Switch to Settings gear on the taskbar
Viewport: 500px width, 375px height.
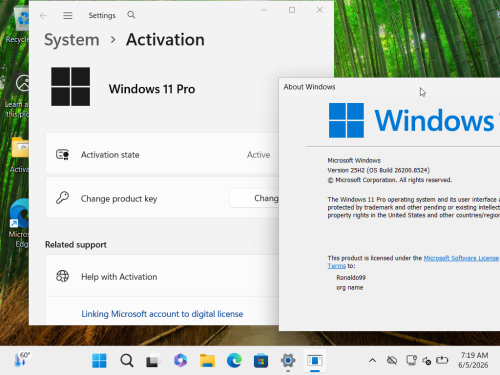288,360
